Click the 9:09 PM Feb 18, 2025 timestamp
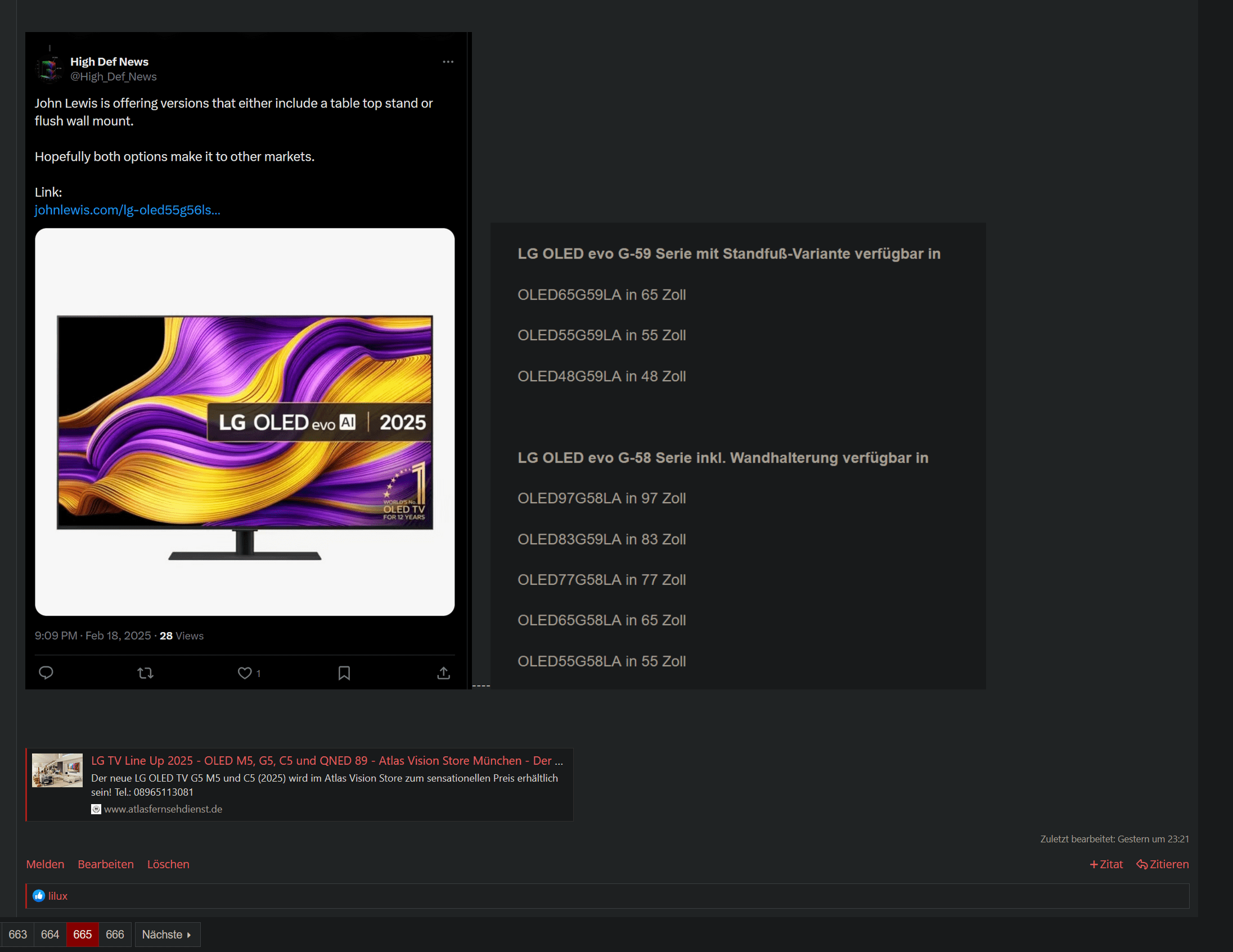 point(93,635)
